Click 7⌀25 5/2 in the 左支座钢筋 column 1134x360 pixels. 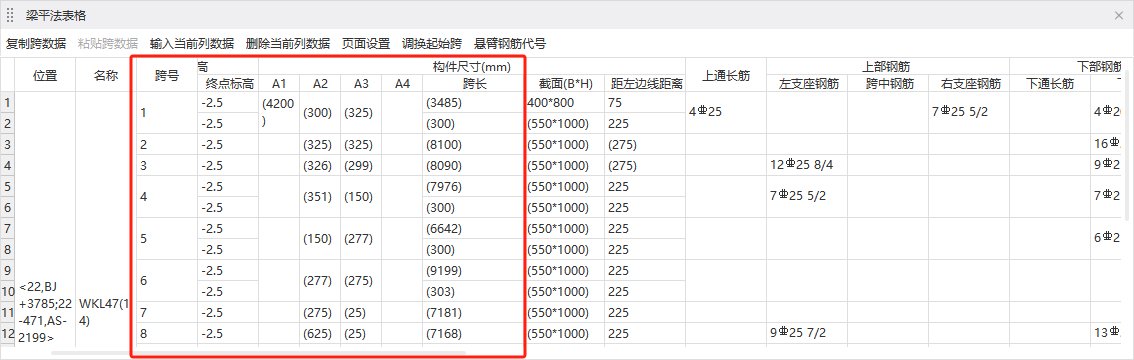pos(808,197)
